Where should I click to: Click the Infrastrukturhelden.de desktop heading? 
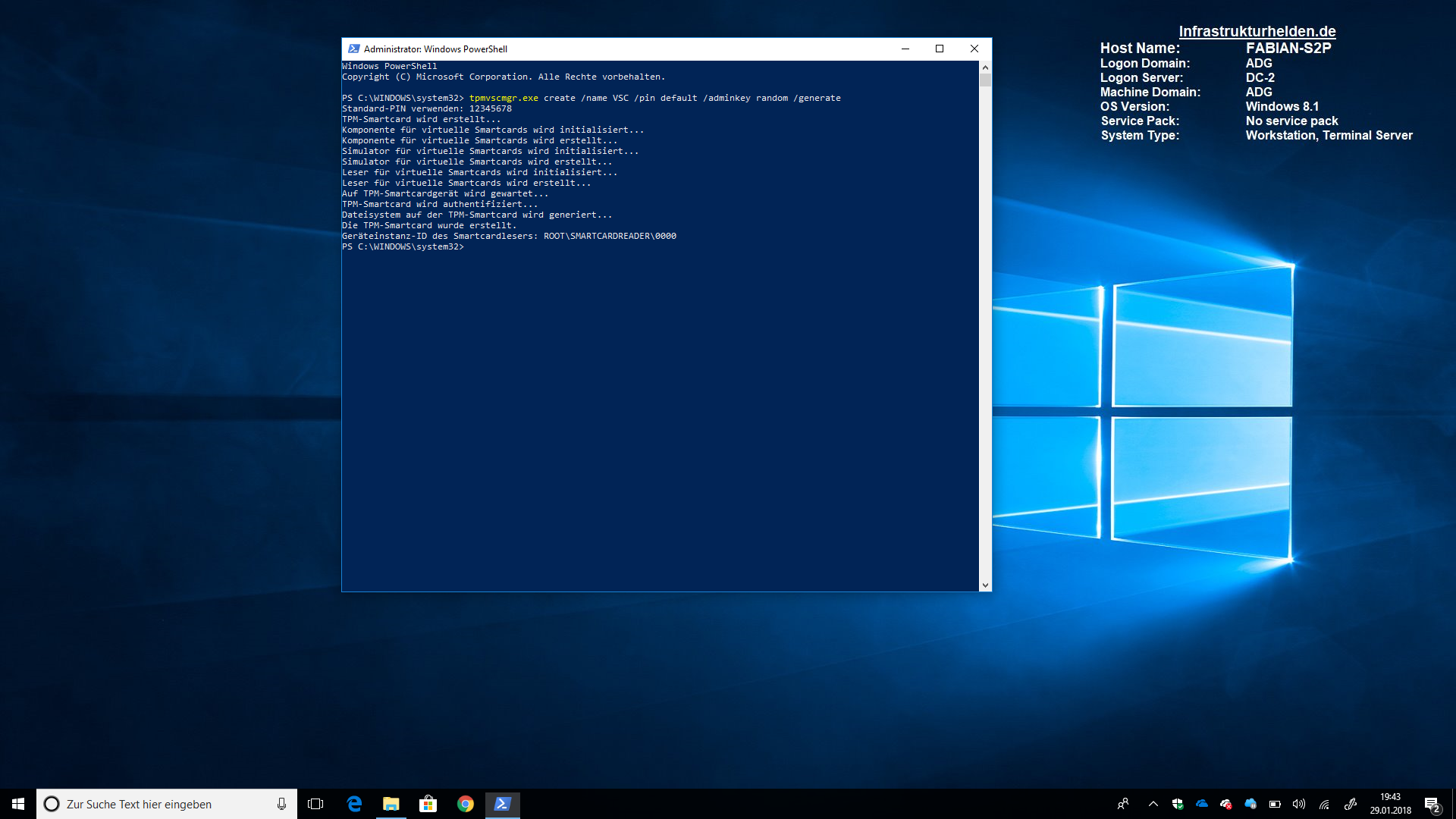1257,31
